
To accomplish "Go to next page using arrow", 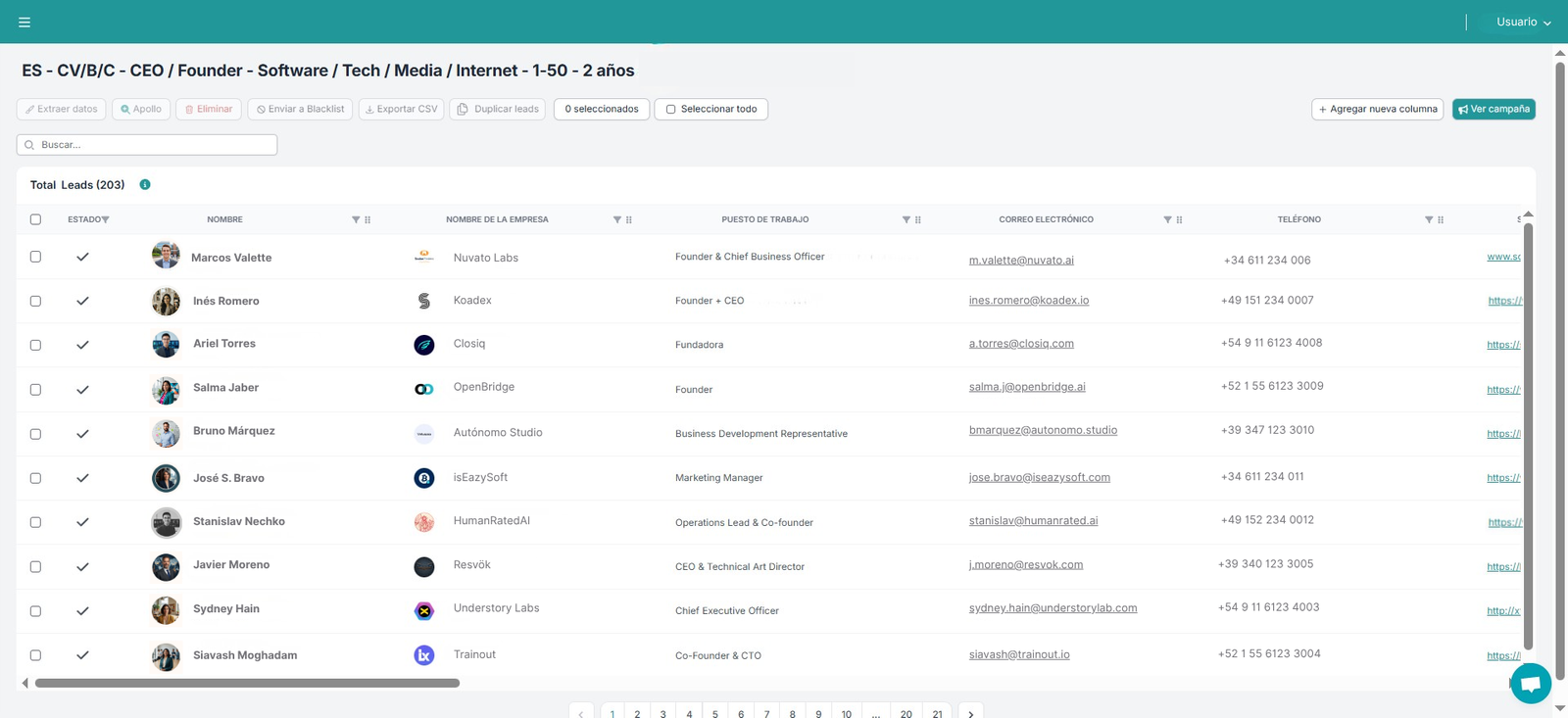I will click(970, 714).
